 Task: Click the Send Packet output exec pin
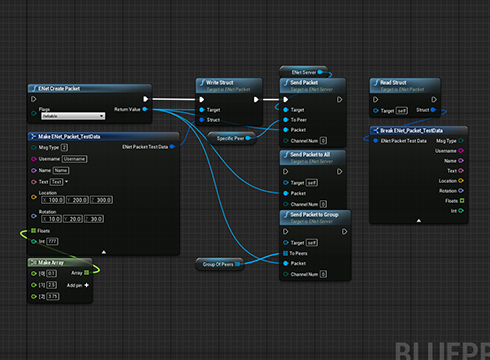click(339, 99)
